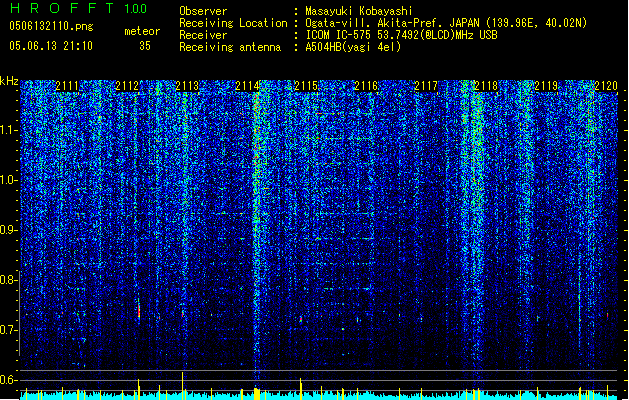Click the 0.6 kHz axis tick label
Viewport: 629px width, 400px height.
pyautogui.click(x=9, y=380)
